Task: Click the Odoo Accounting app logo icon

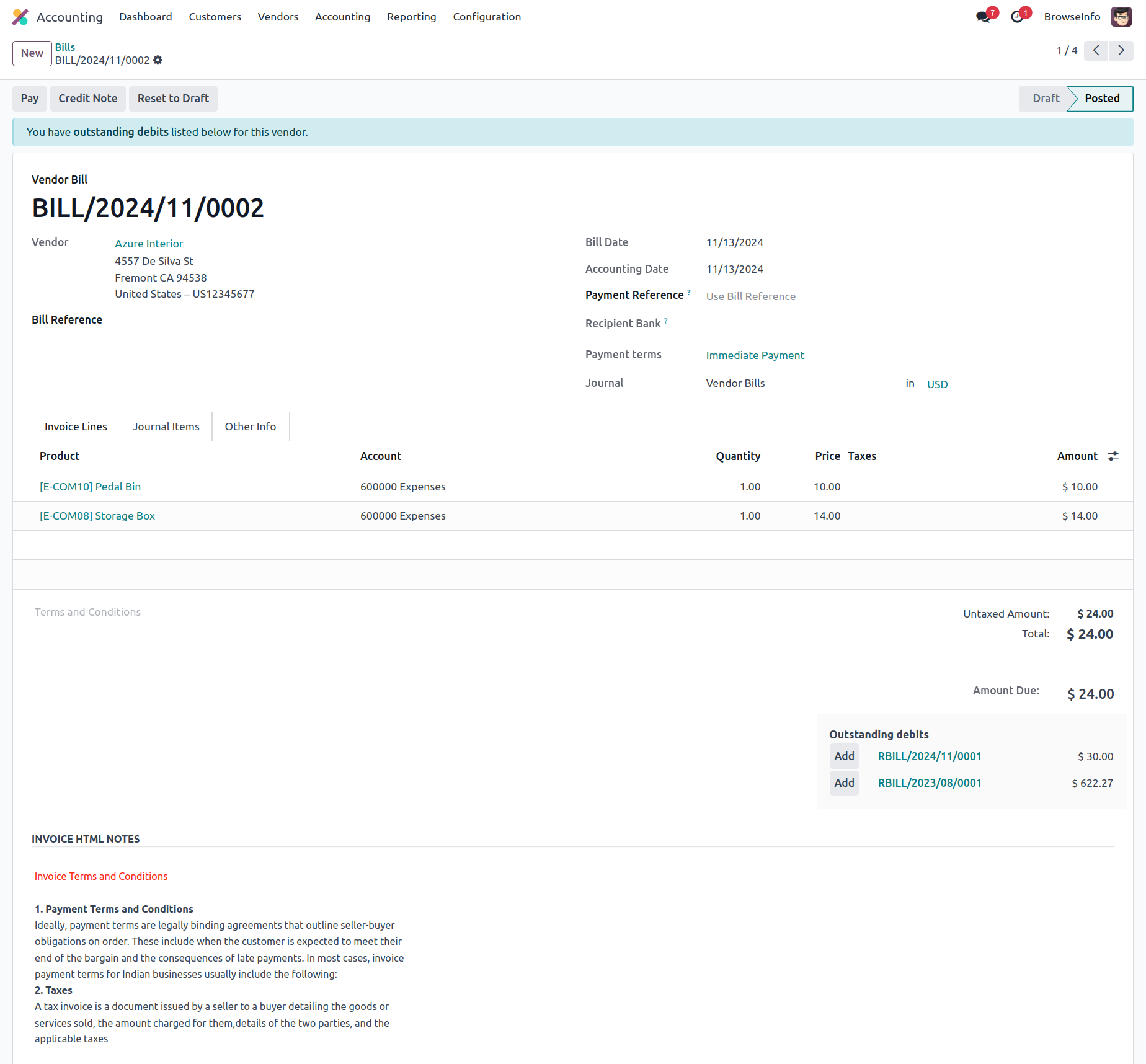Action: 20,17
